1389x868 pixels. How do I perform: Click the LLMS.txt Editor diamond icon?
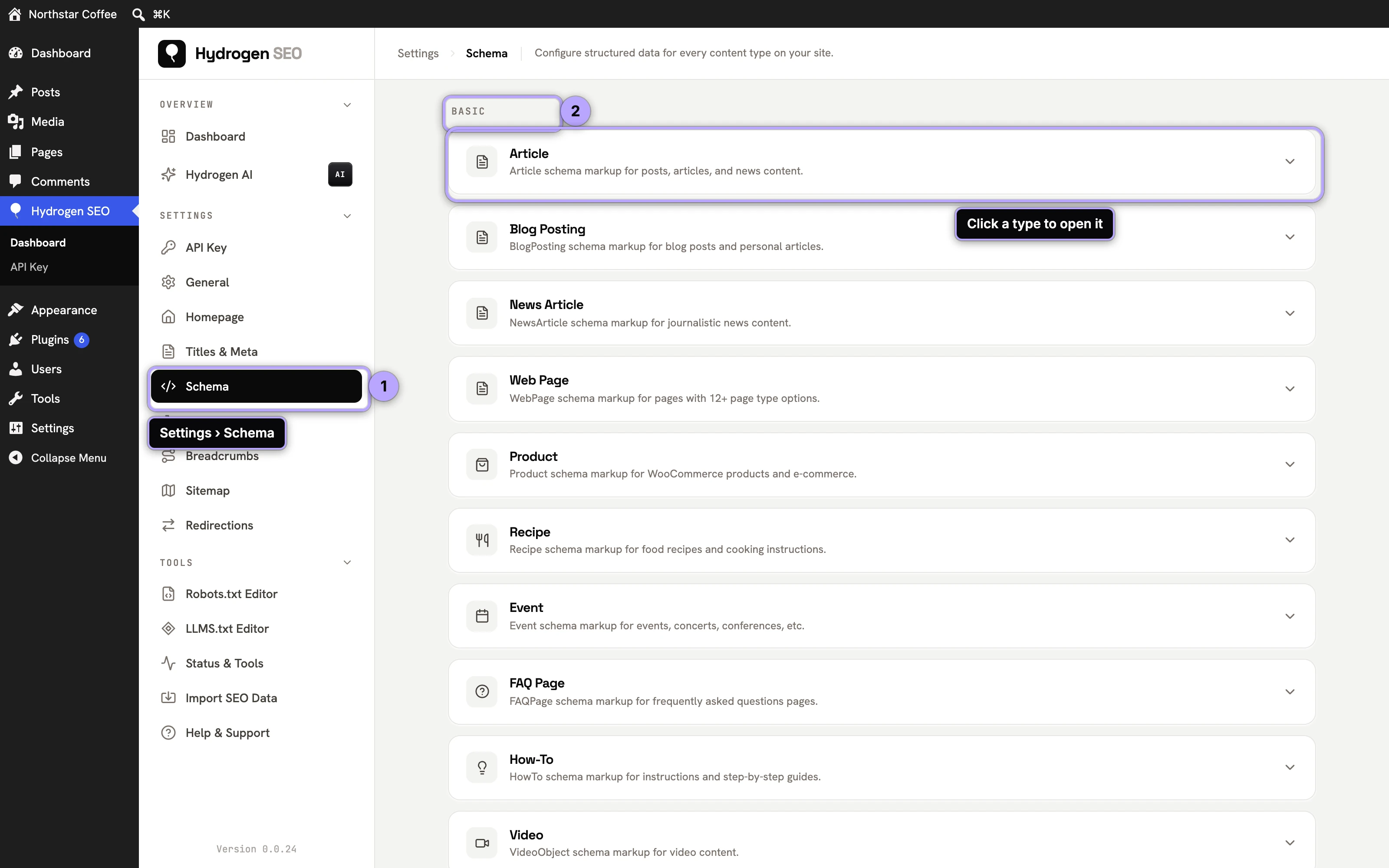(168, 628)
